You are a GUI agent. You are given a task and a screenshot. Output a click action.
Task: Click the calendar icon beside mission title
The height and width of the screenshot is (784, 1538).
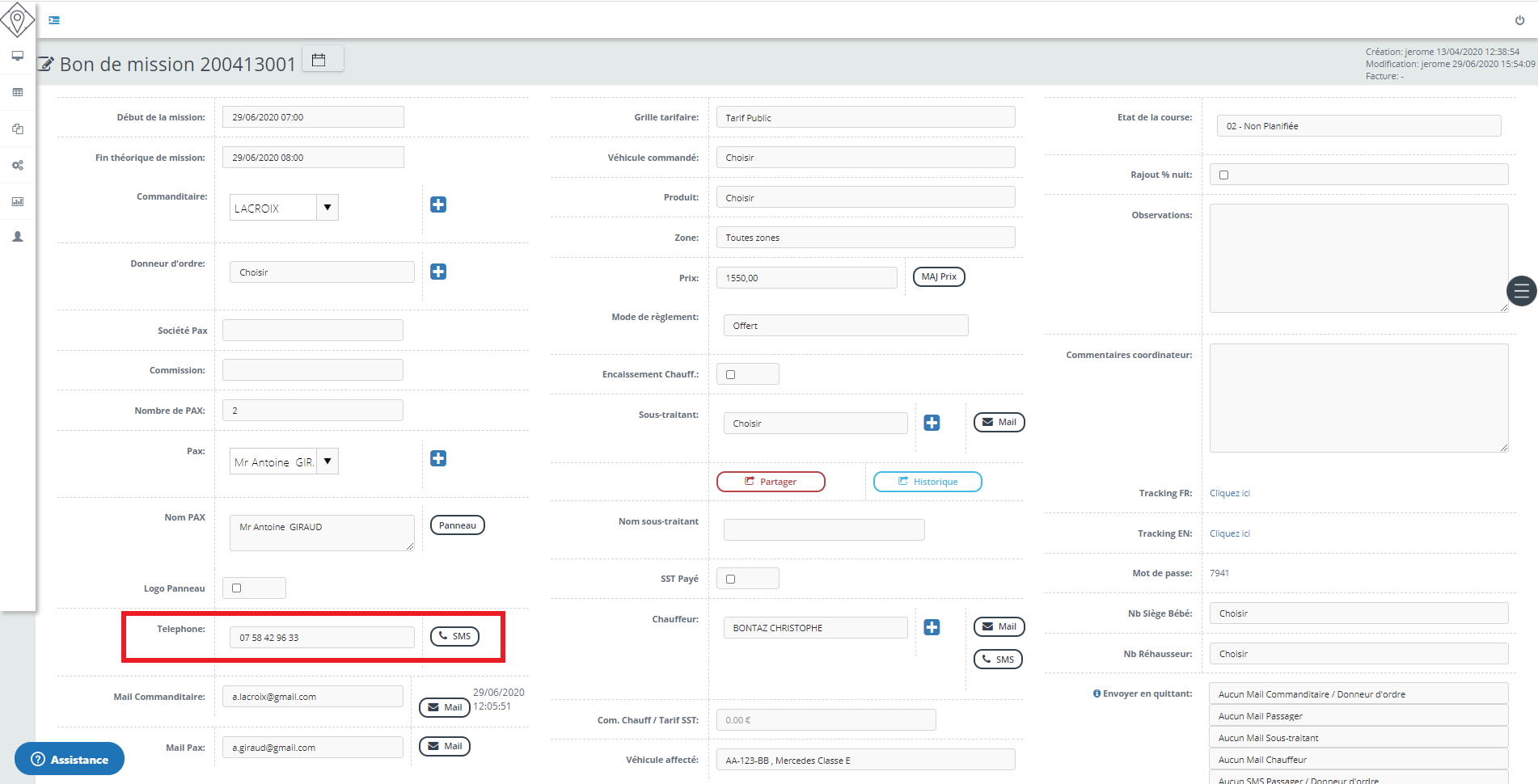click(x=319, y=60)
